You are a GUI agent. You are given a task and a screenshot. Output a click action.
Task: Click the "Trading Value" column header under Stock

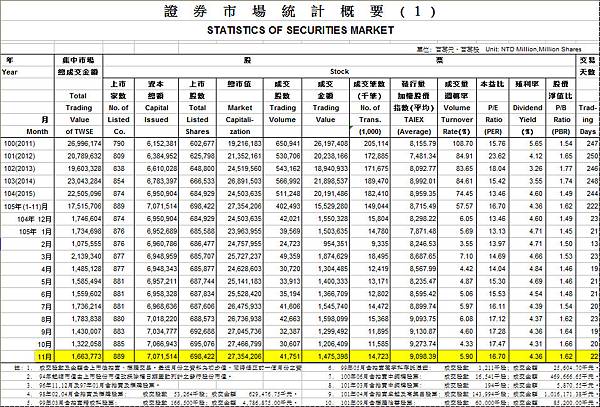click(326, 114)
